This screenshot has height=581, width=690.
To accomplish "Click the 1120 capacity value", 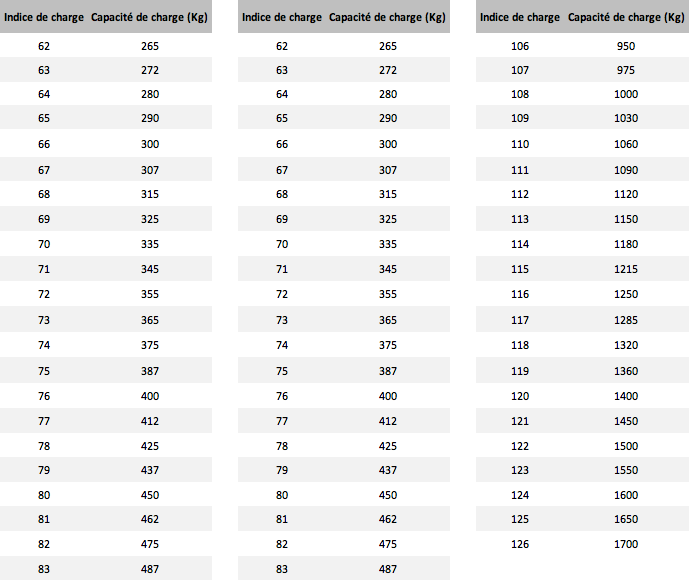I will pyautogui.click(x=626, y=194).
